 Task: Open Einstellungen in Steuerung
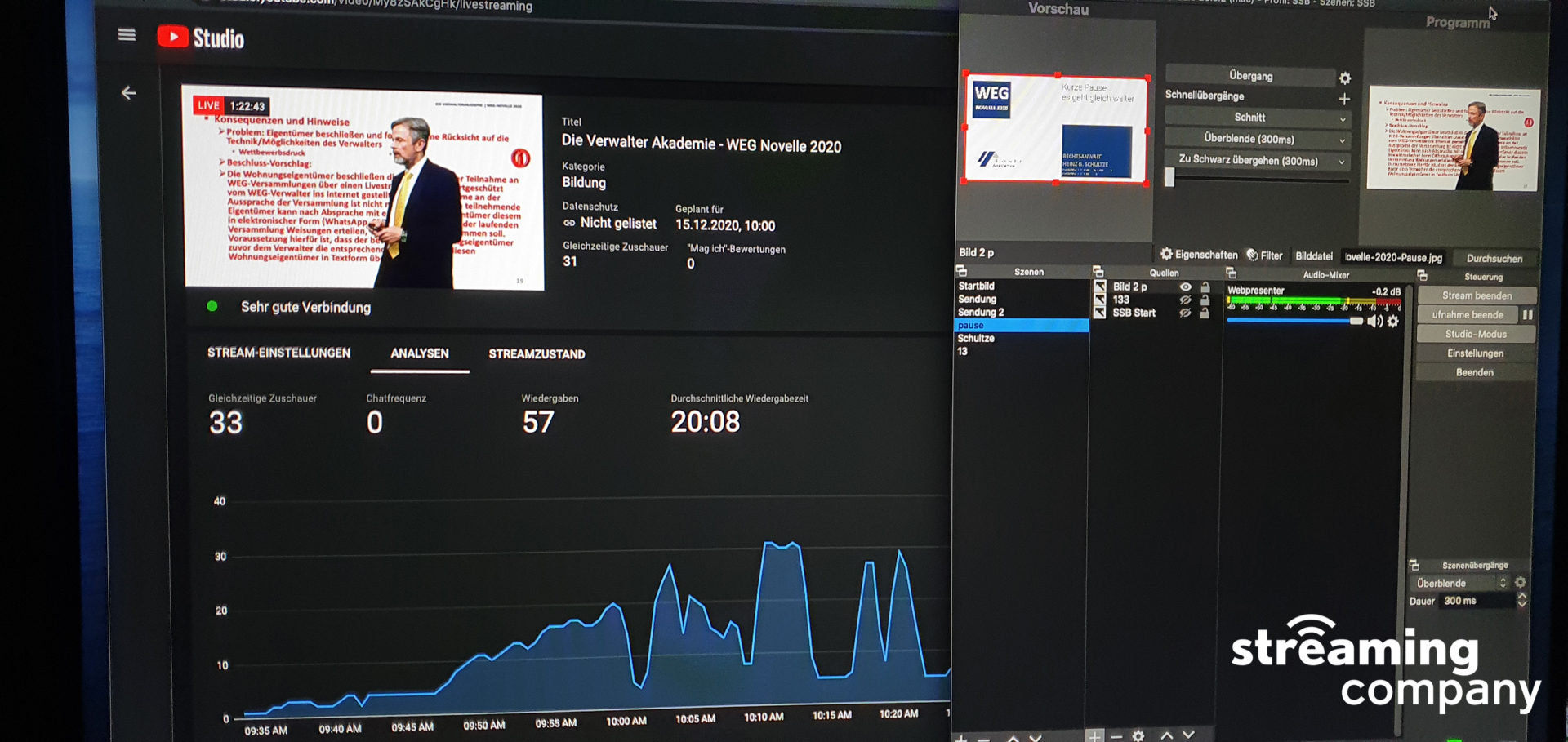pyautogui.click(x=1477, y=353)
